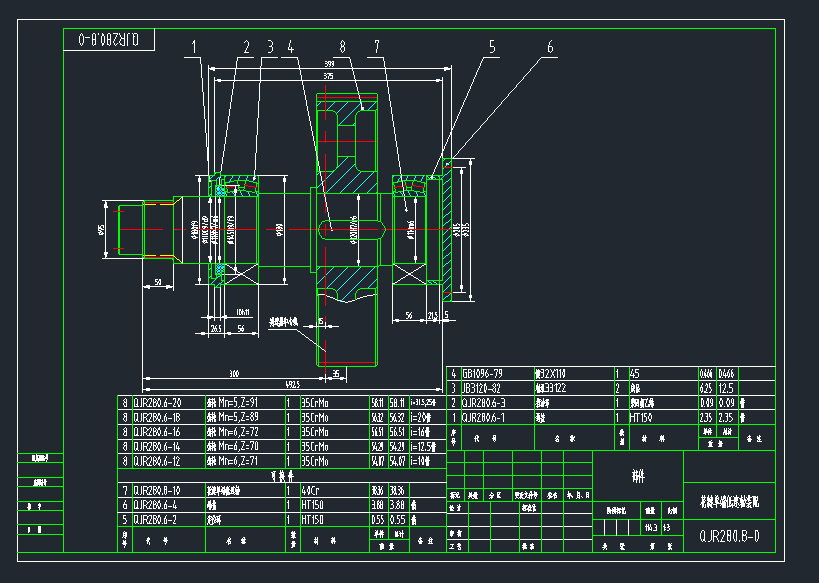Select gear spec Mn=5,Z=91
The width and height of the screenshot is (819, 583).
tap(238, 402)
